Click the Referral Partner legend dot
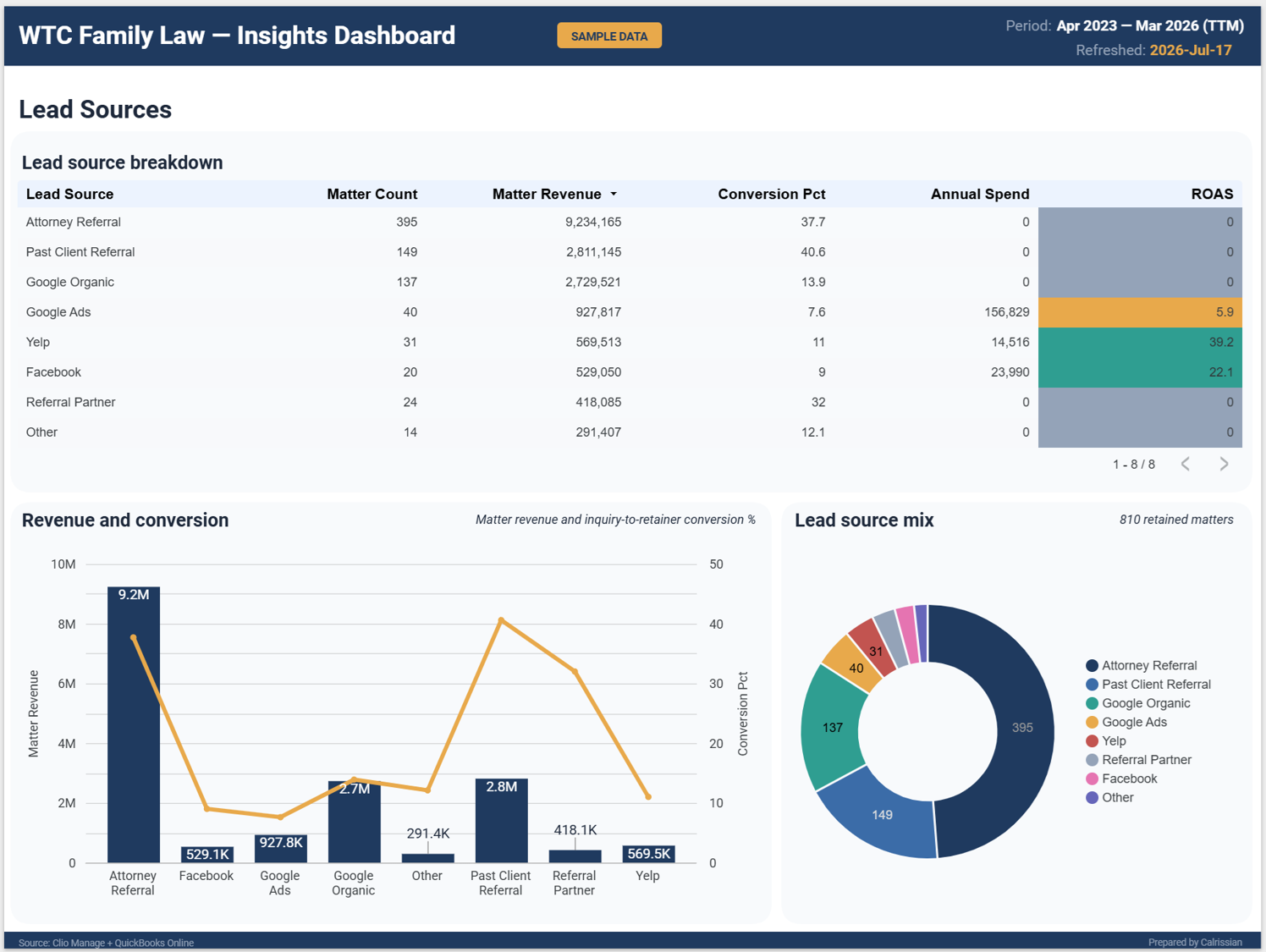 [x=1092, y=760]
